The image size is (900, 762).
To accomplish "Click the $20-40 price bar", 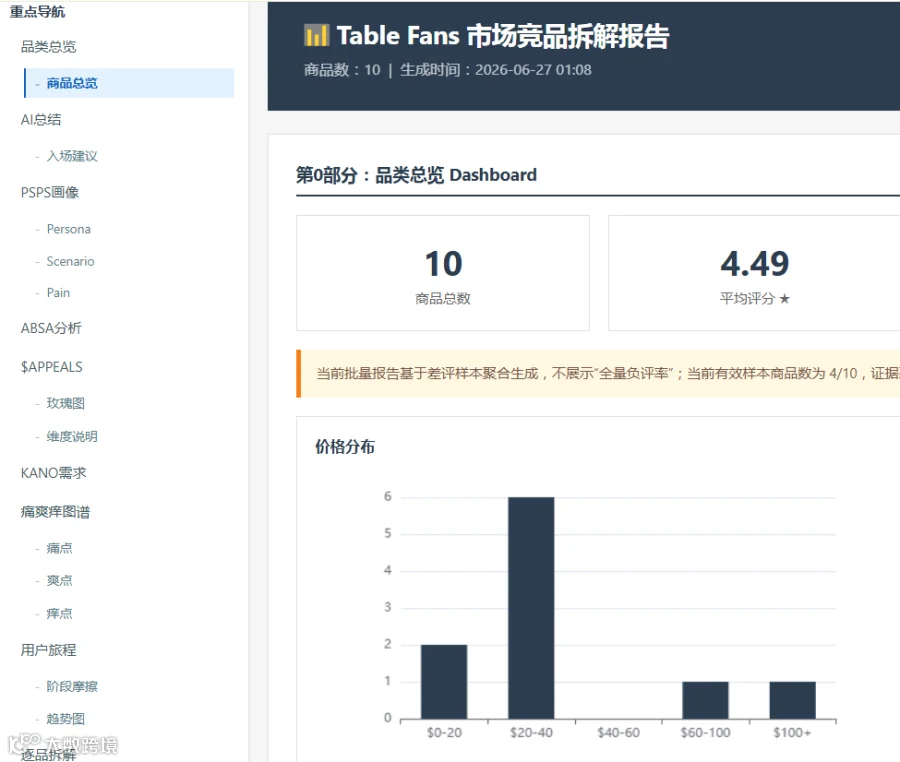I will pos(531,608).
